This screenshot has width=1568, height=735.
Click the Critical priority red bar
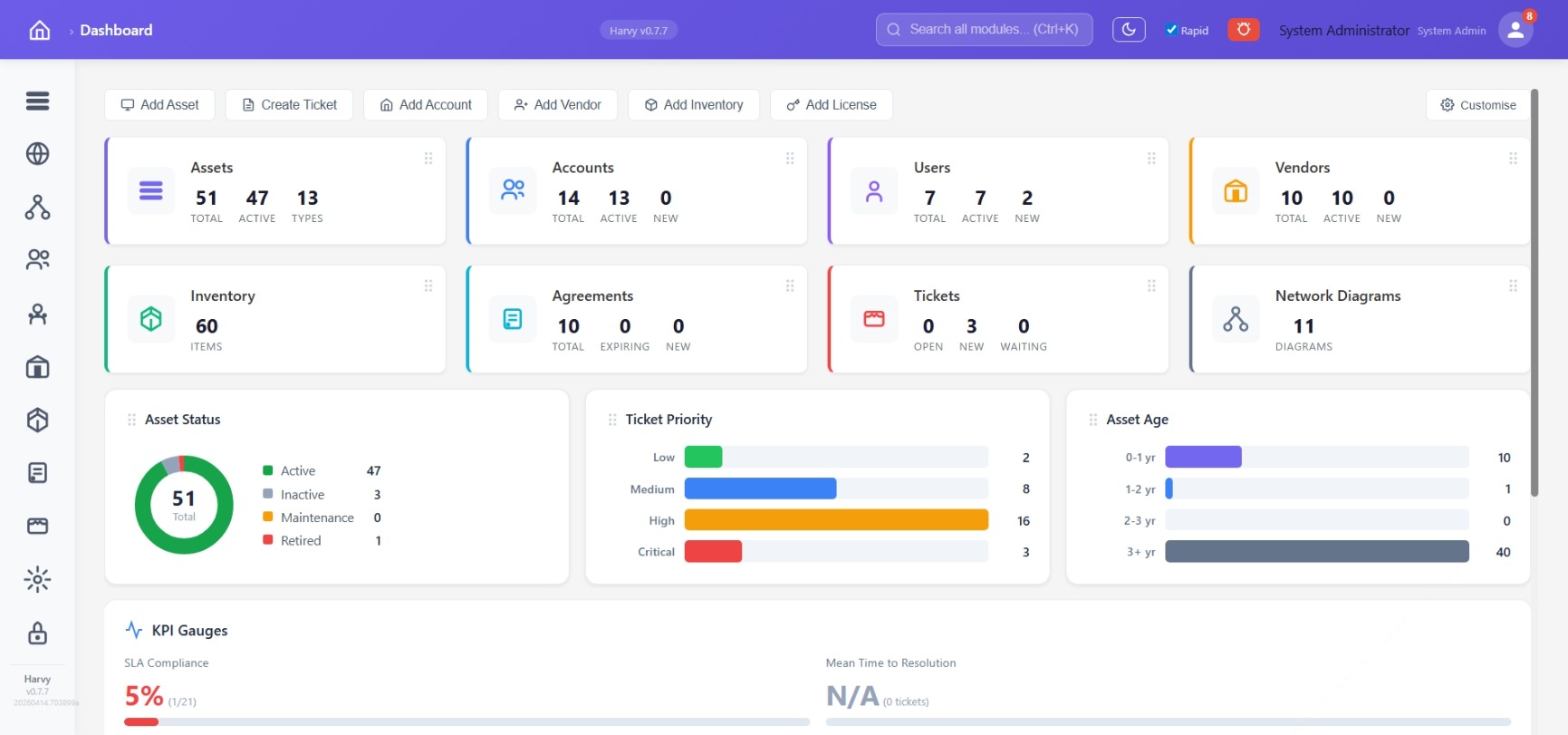(x=713, y=552)
